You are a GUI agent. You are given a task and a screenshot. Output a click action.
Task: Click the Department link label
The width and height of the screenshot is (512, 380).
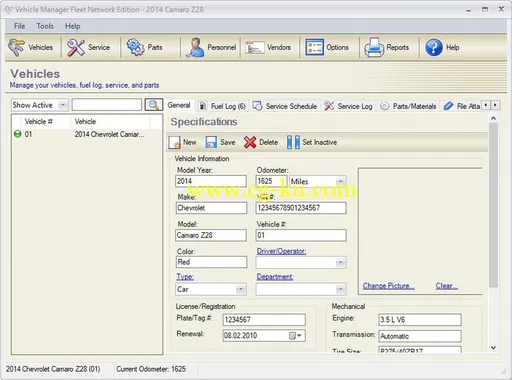pos(275,277)
